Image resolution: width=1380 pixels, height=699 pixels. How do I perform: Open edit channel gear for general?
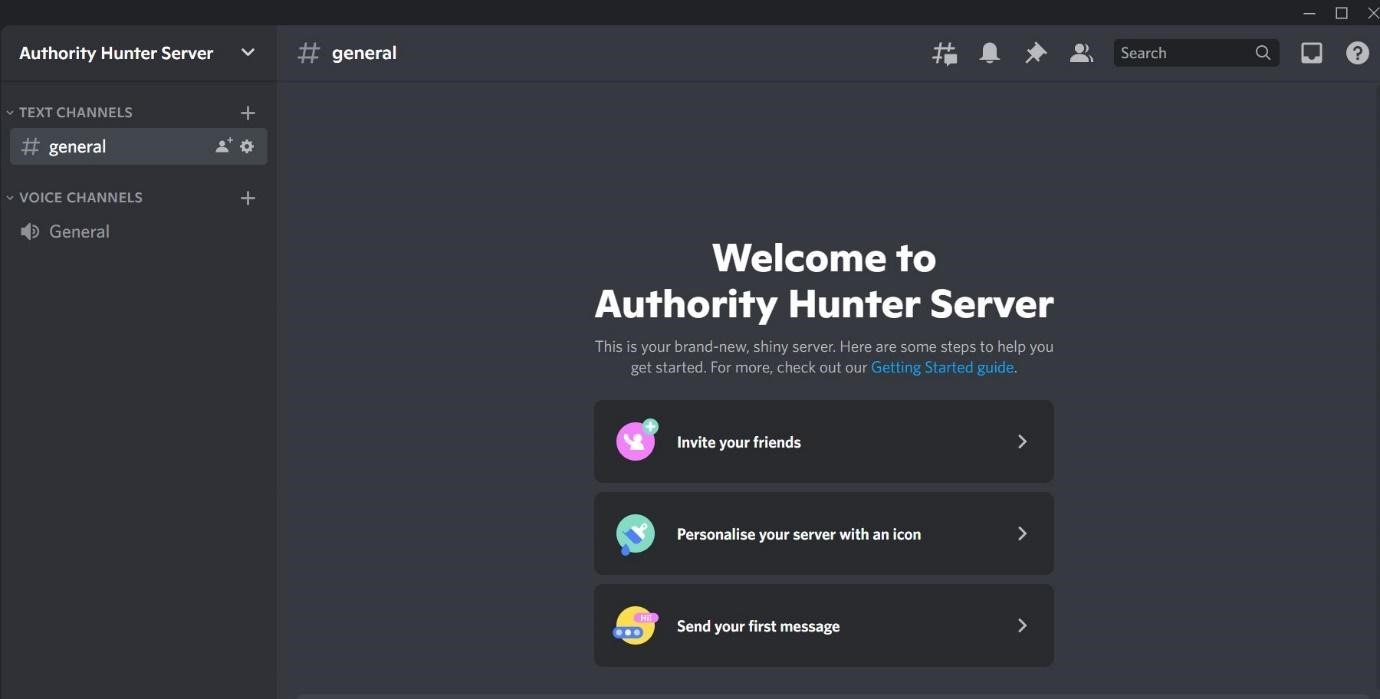tap(247, 146)
